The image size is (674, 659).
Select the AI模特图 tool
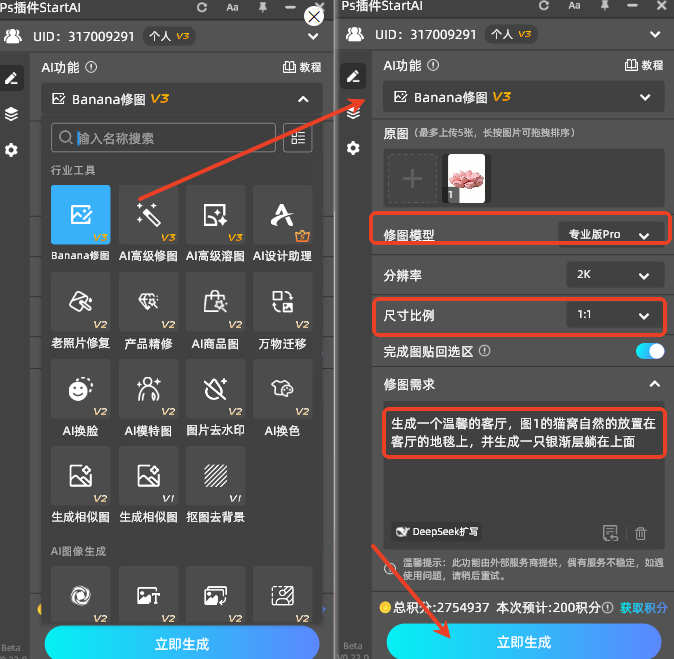coord(148,389)
